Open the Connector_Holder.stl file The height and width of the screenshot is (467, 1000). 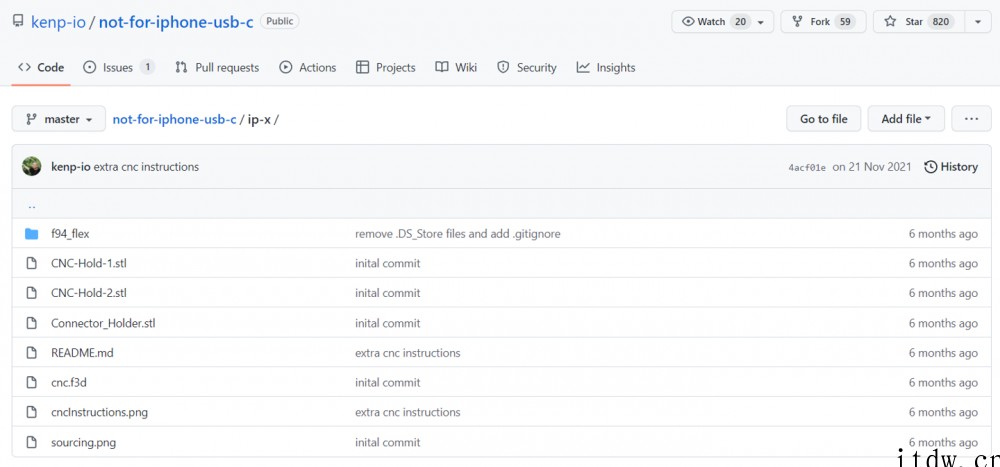(103, 323)
